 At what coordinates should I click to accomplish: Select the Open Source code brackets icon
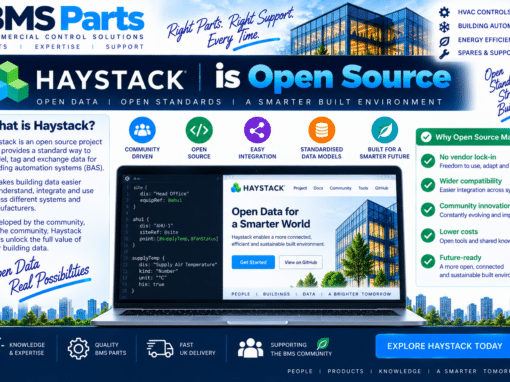point(199,130)
